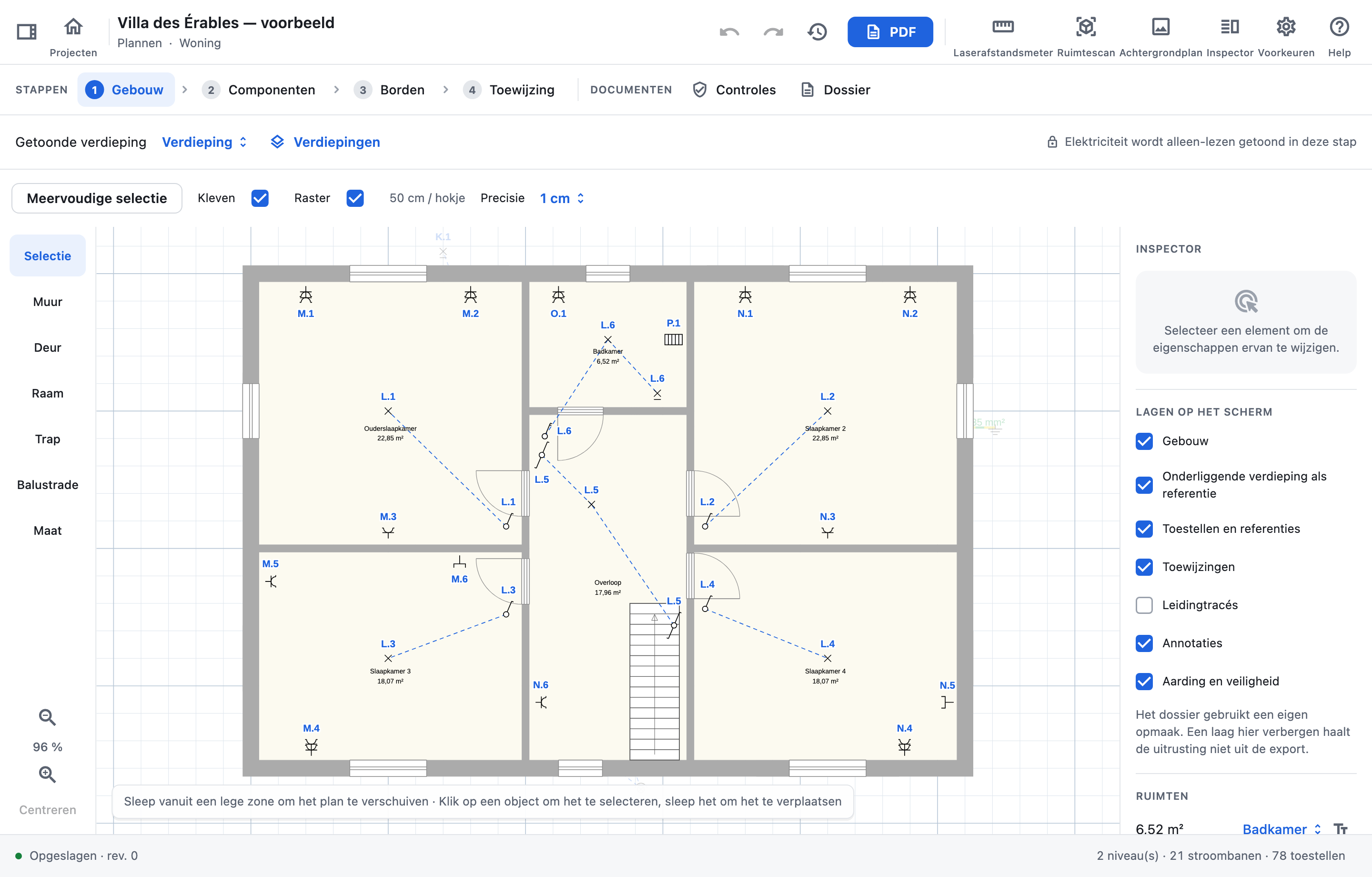Toggle Onderliggende verdieping als referentie checkbox

click(x=1144, y=485)
